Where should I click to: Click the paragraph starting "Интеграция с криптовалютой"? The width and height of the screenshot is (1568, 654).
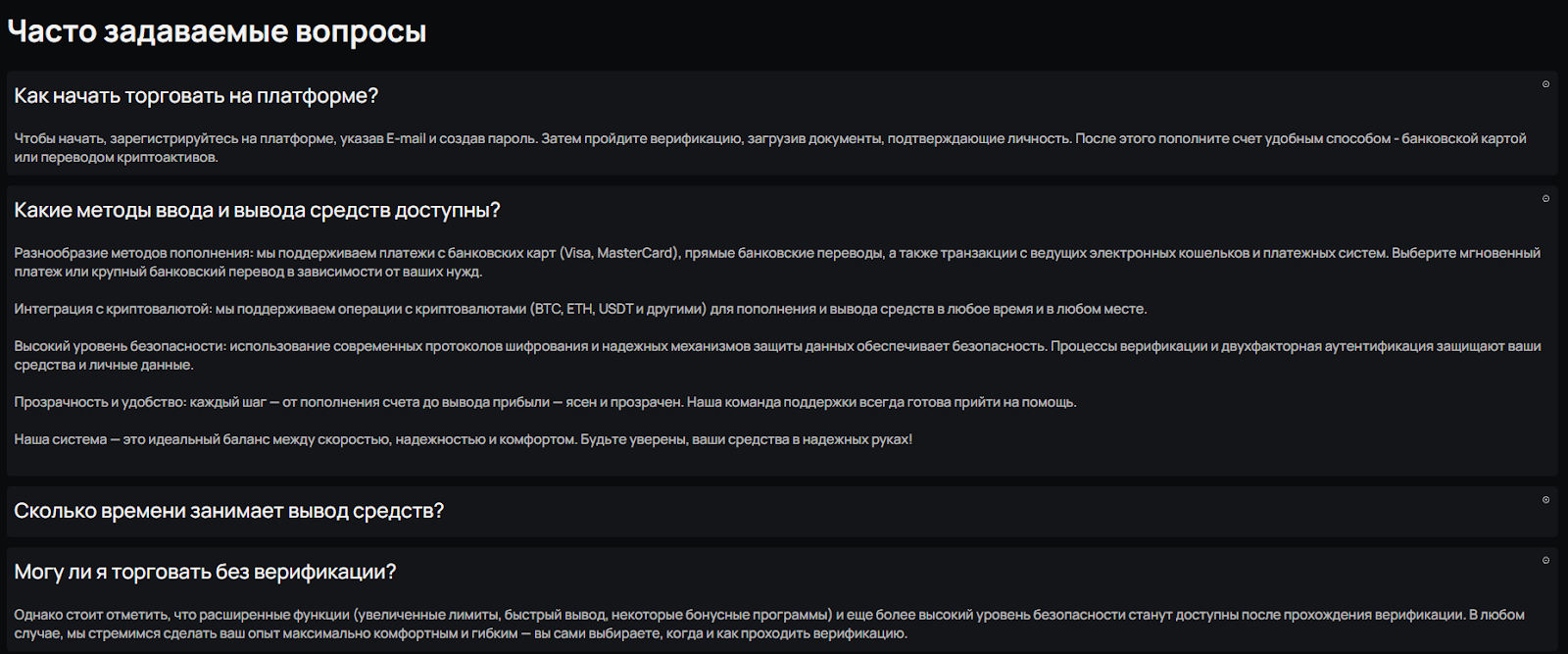coord(580,309)
